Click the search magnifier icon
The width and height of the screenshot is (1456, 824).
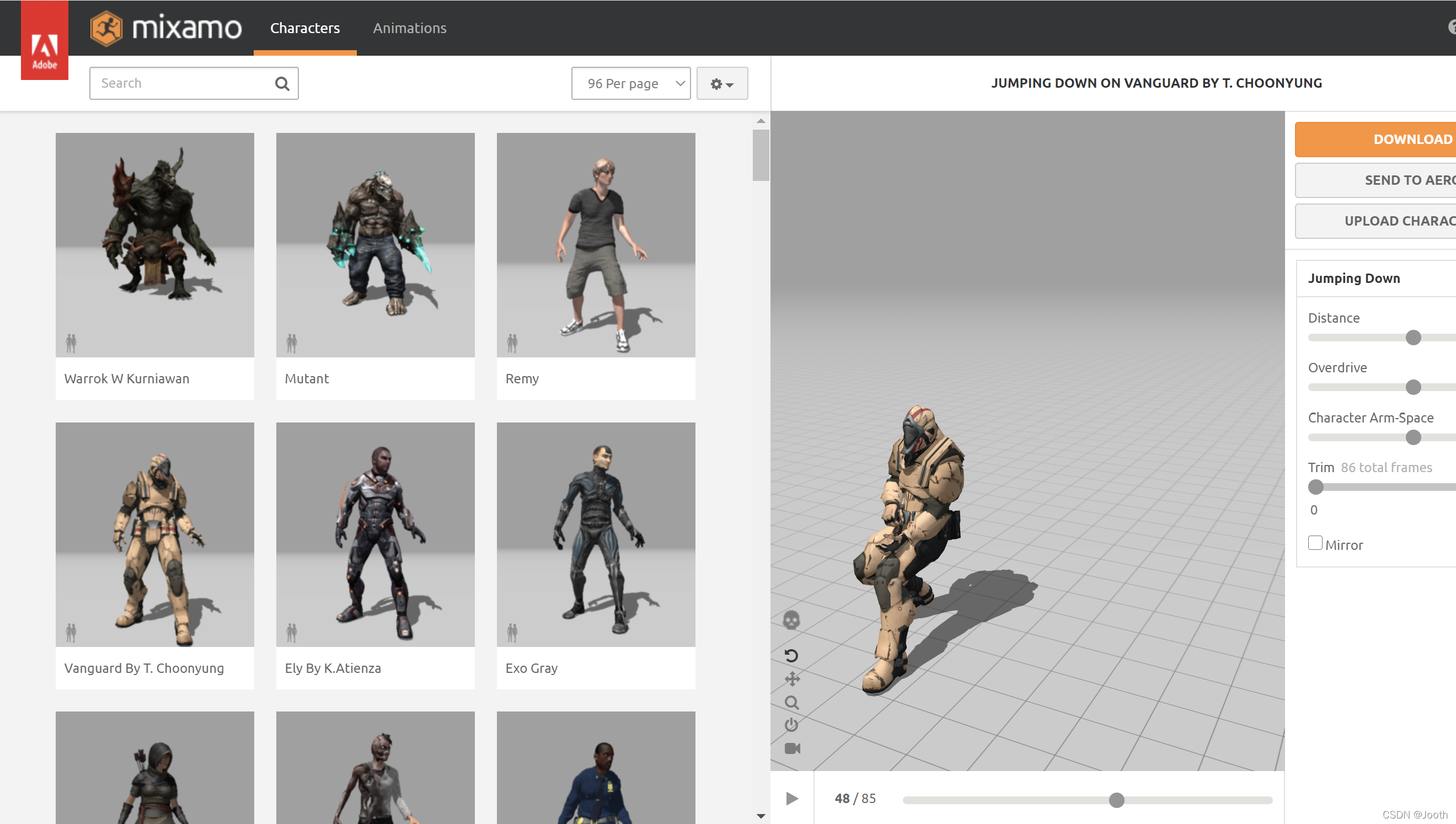tap(282, 84)
